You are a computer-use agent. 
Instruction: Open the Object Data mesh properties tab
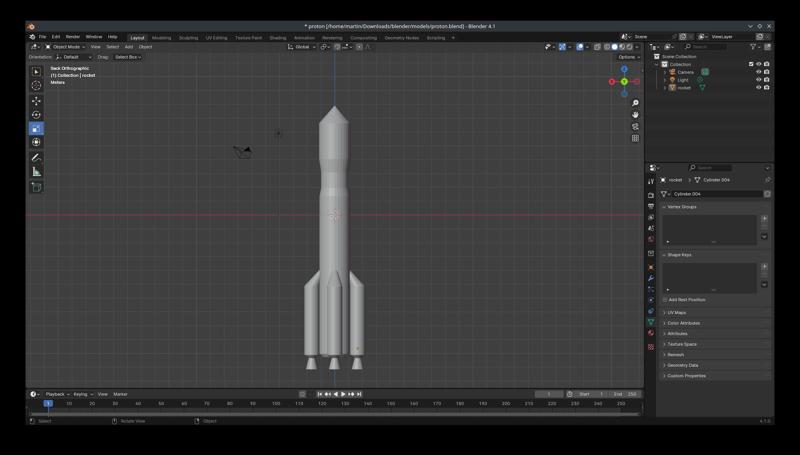[x=651, y=322]
